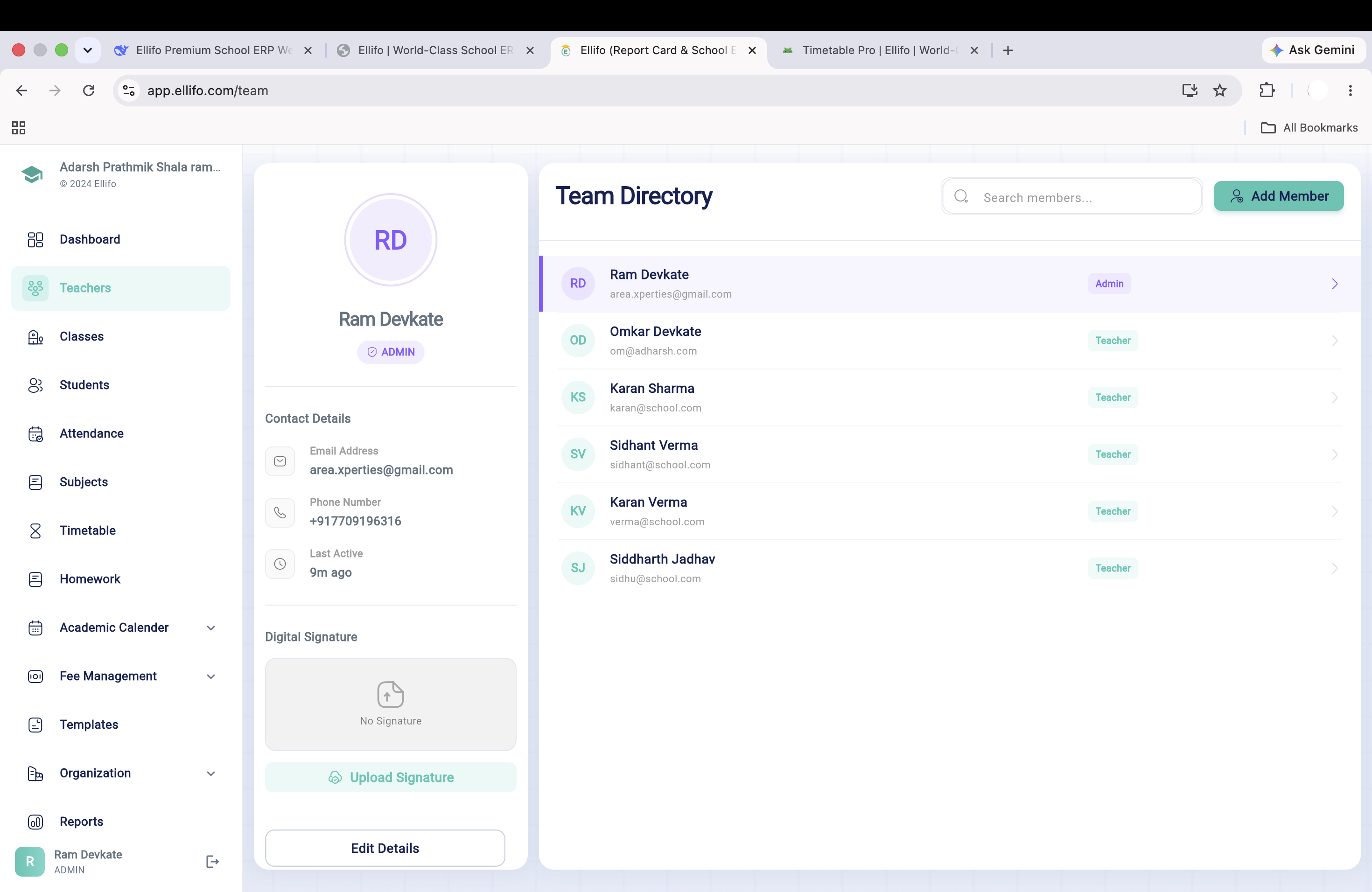Click the Templates sidebar icon
This screenshot has width=1372, height=892.
click(35, 725)
